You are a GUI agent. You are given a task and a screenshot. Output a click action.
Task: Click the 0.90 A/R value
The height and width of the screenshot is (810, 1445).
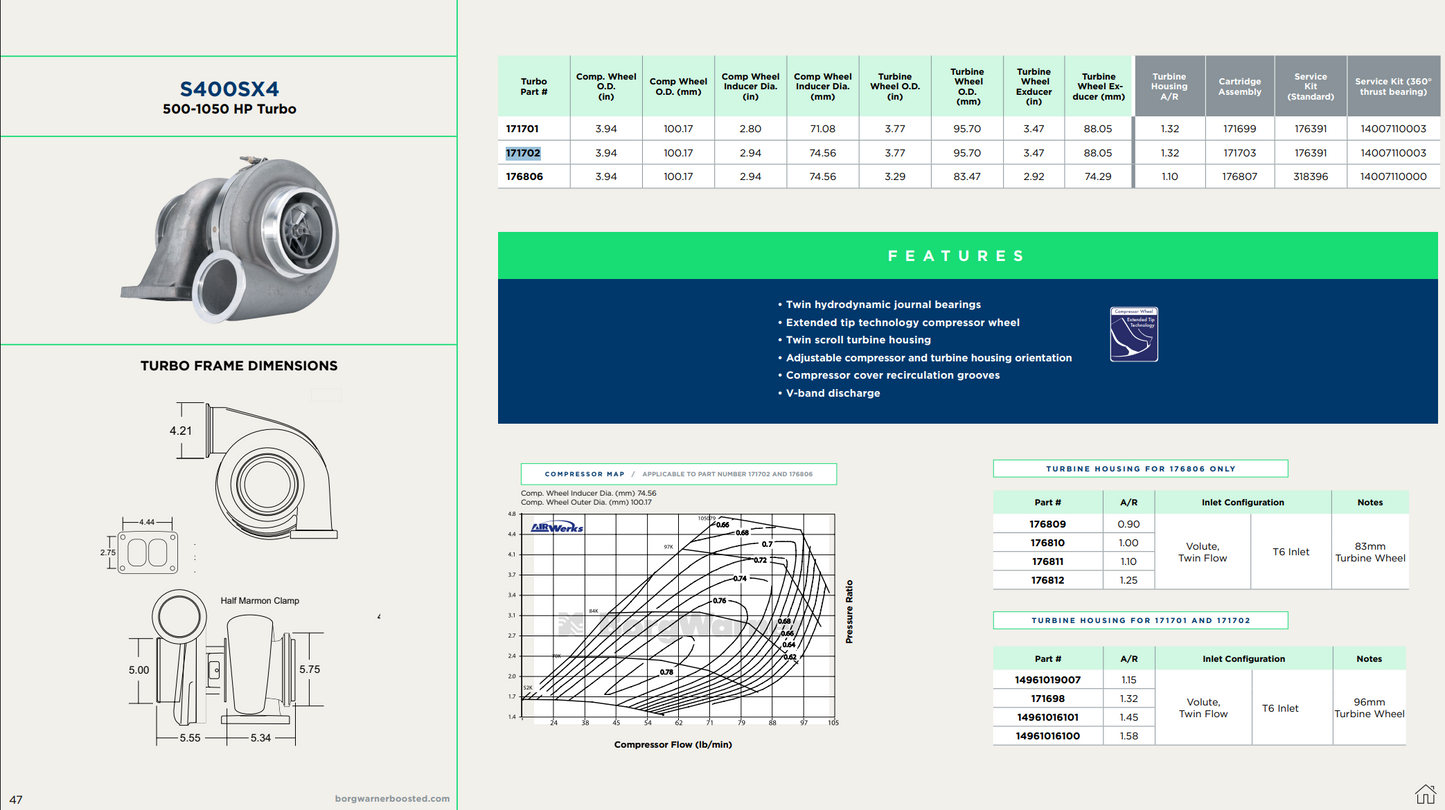(x=1129, y=525)
